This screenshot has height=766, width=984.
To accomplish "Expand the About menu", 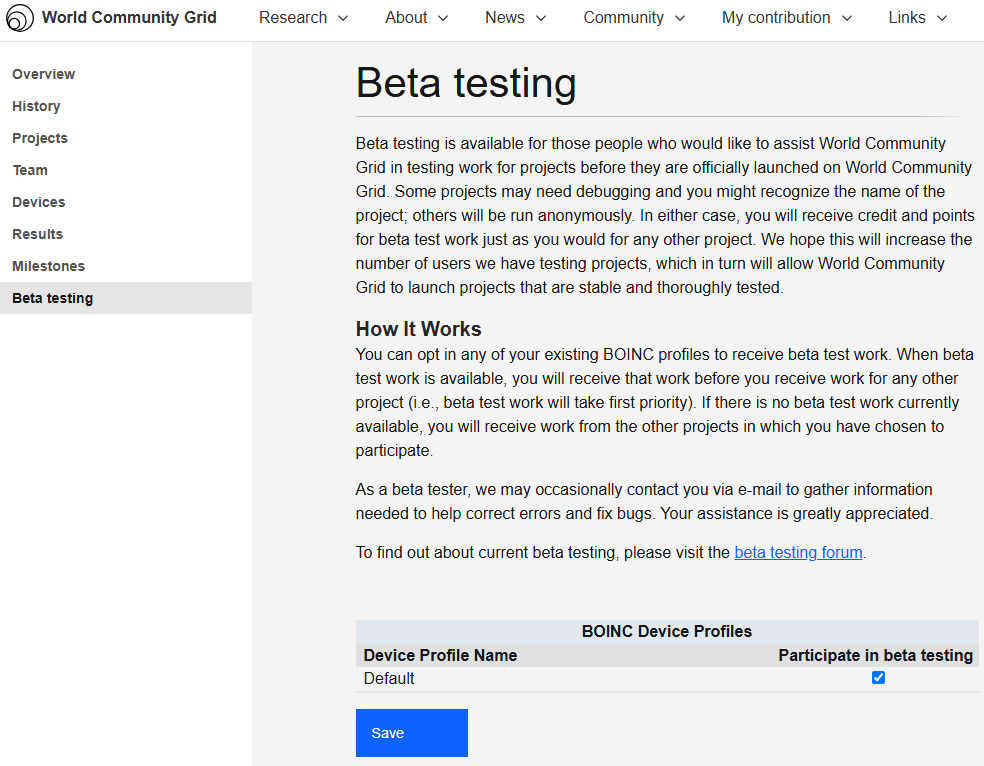I will (416, 18).
